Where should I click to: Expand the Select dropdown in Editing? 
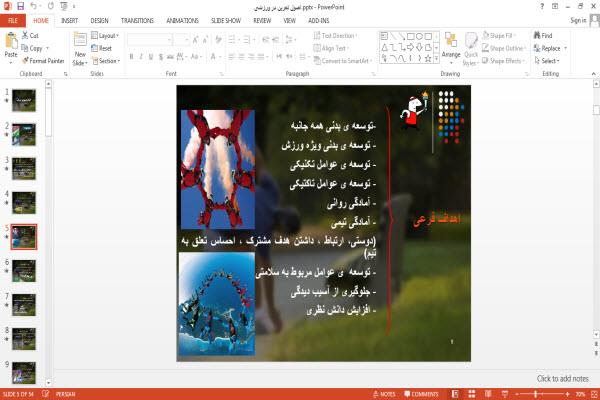pyautogui.click(x=547, y=61)
